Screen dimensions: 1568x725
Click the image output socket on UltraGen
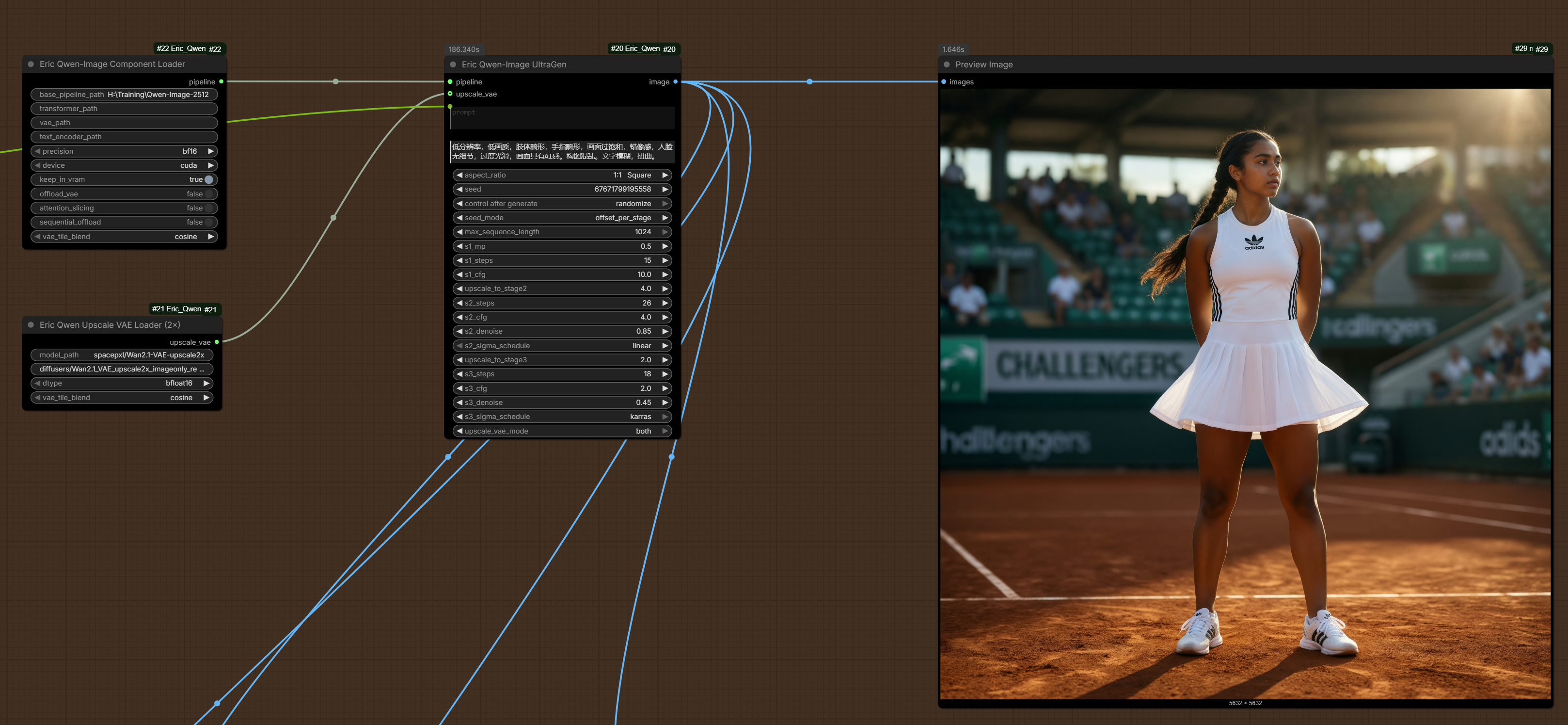pos(675,81)
